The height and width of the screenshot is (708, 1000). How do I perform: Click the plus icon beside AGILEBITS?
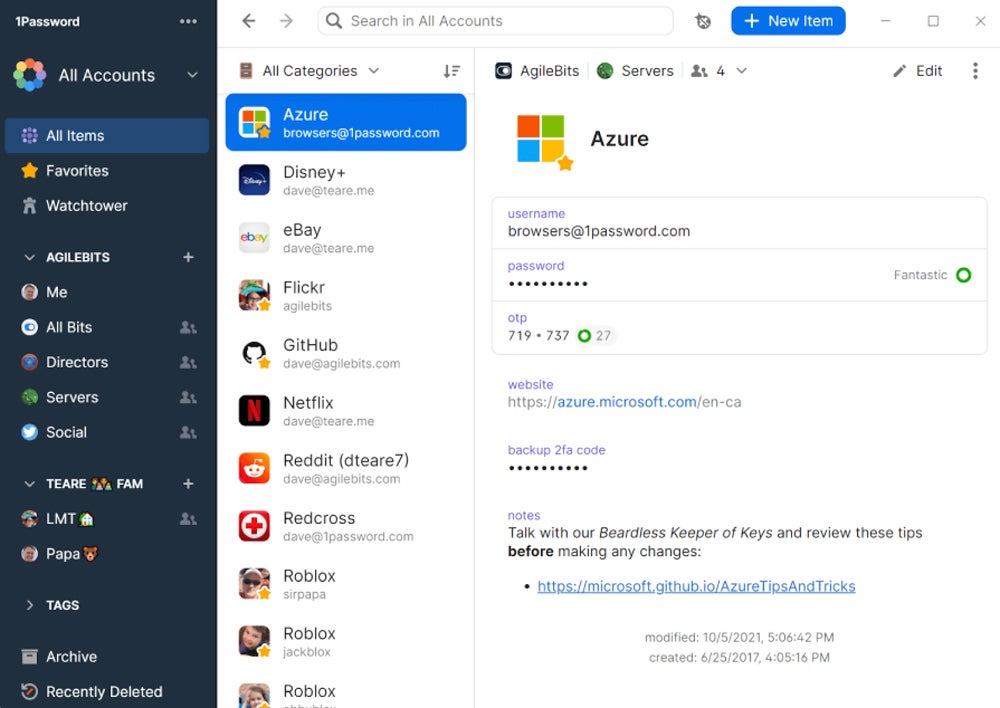click(188, 257)
